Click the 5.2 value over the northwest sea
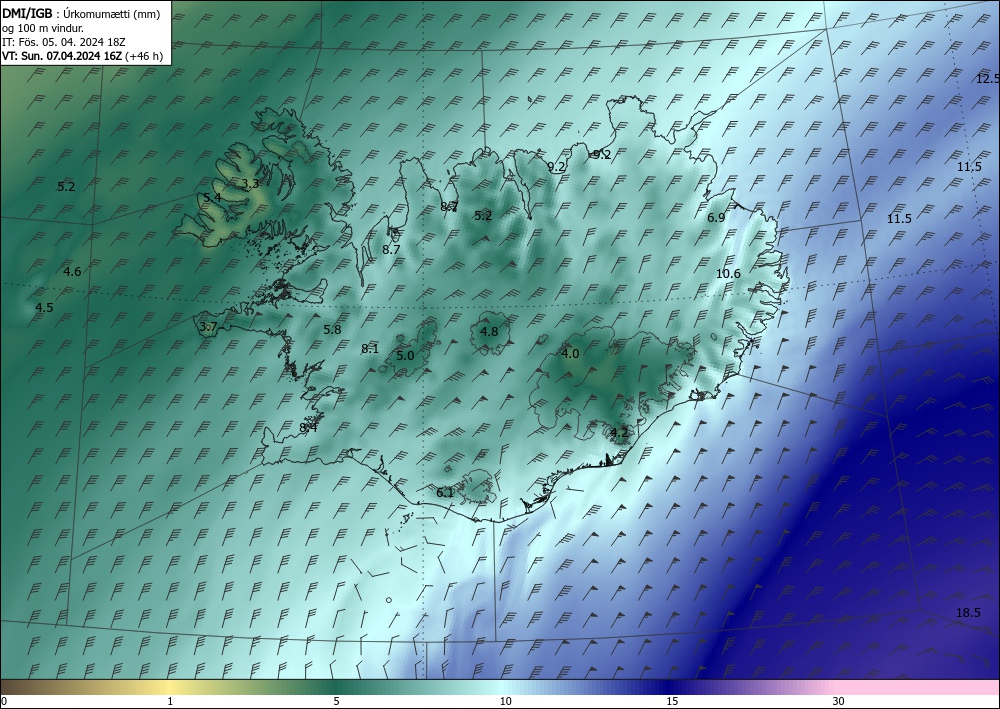The height and width of the screenshot is (709, 1000). pos(66,187)
